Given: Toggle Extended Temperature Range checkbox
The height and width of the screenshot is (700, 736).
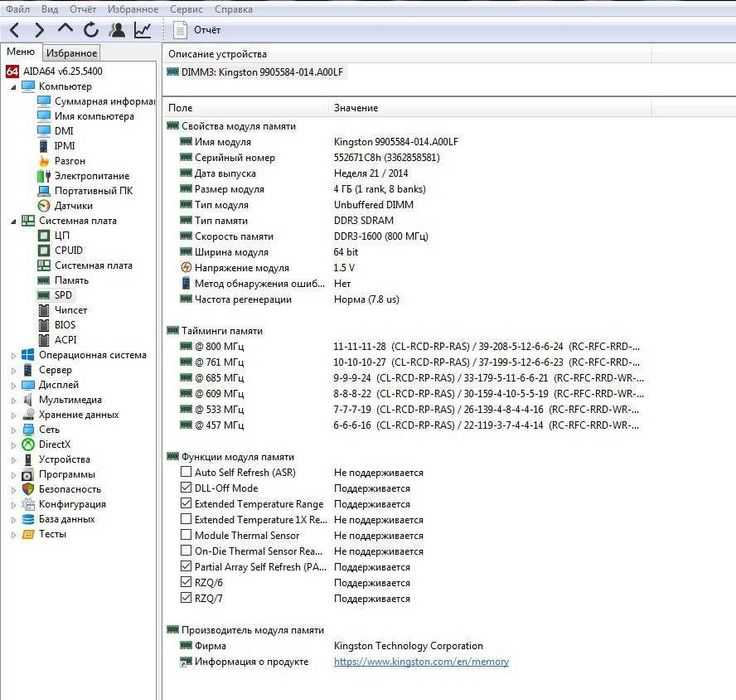Looking at the screenshot, I should (x=186, y=503).
